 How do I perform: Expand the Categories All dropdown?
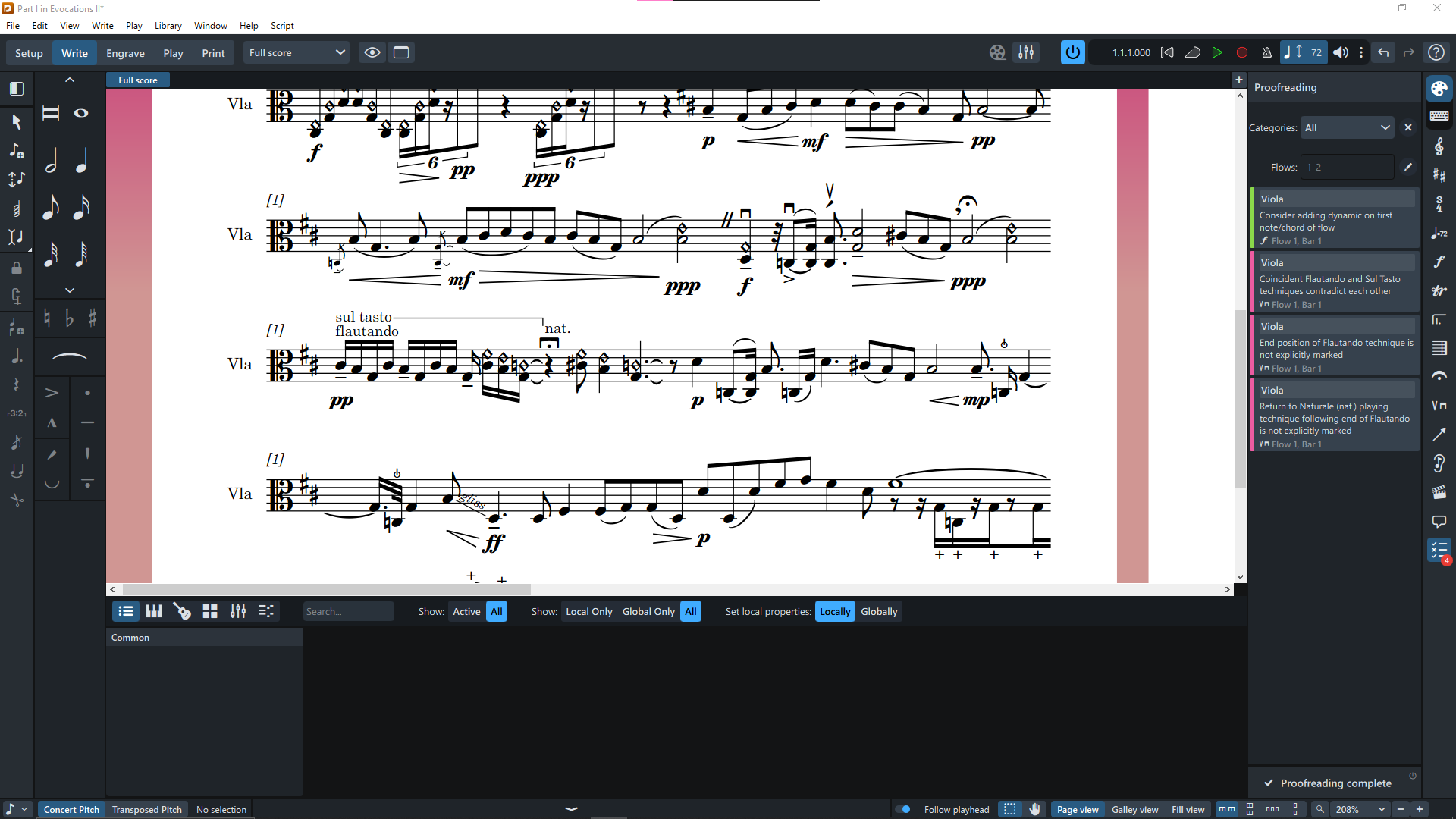[1347, 127]
